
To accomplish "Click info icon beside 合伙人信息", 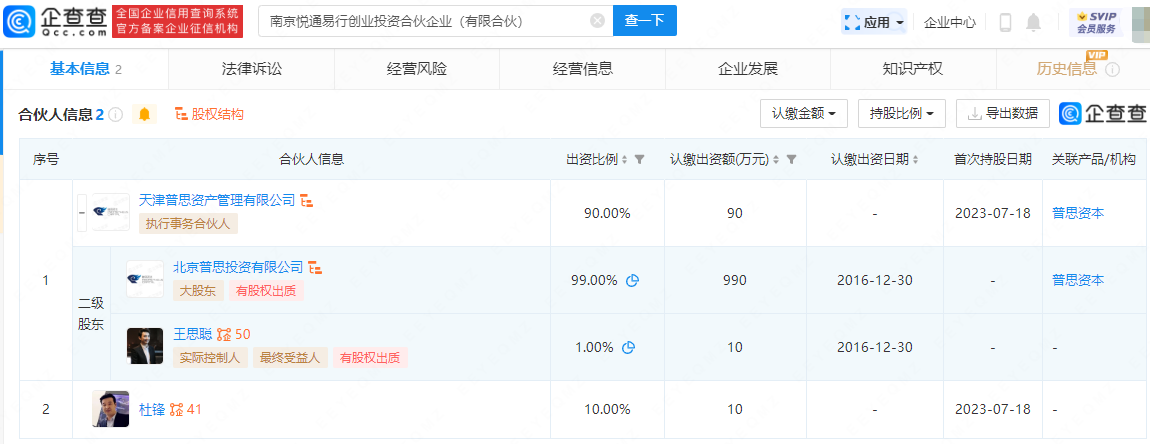I will point(115,114).
